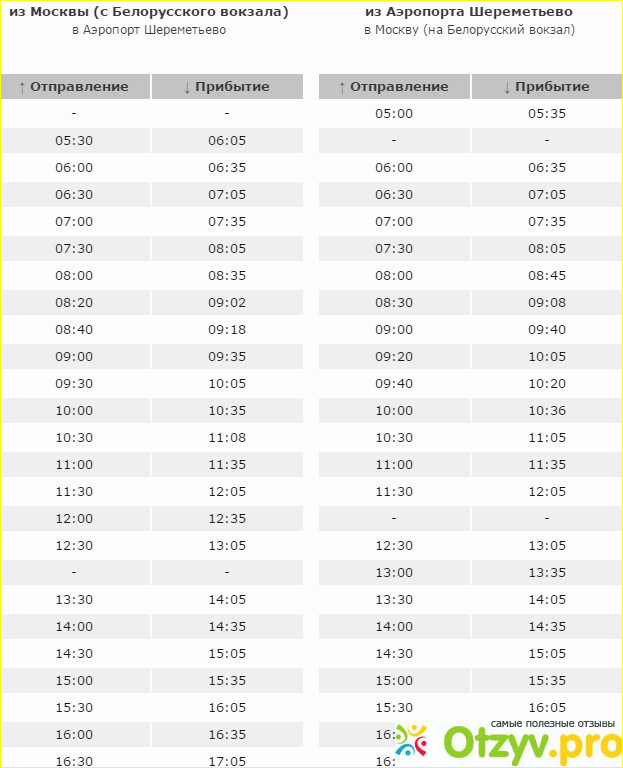This screenshot has width=623, height=768.
Task: Click the 'самые полезные отзывы' tagline
Action: pyautogui.click(x=552, y=723)
